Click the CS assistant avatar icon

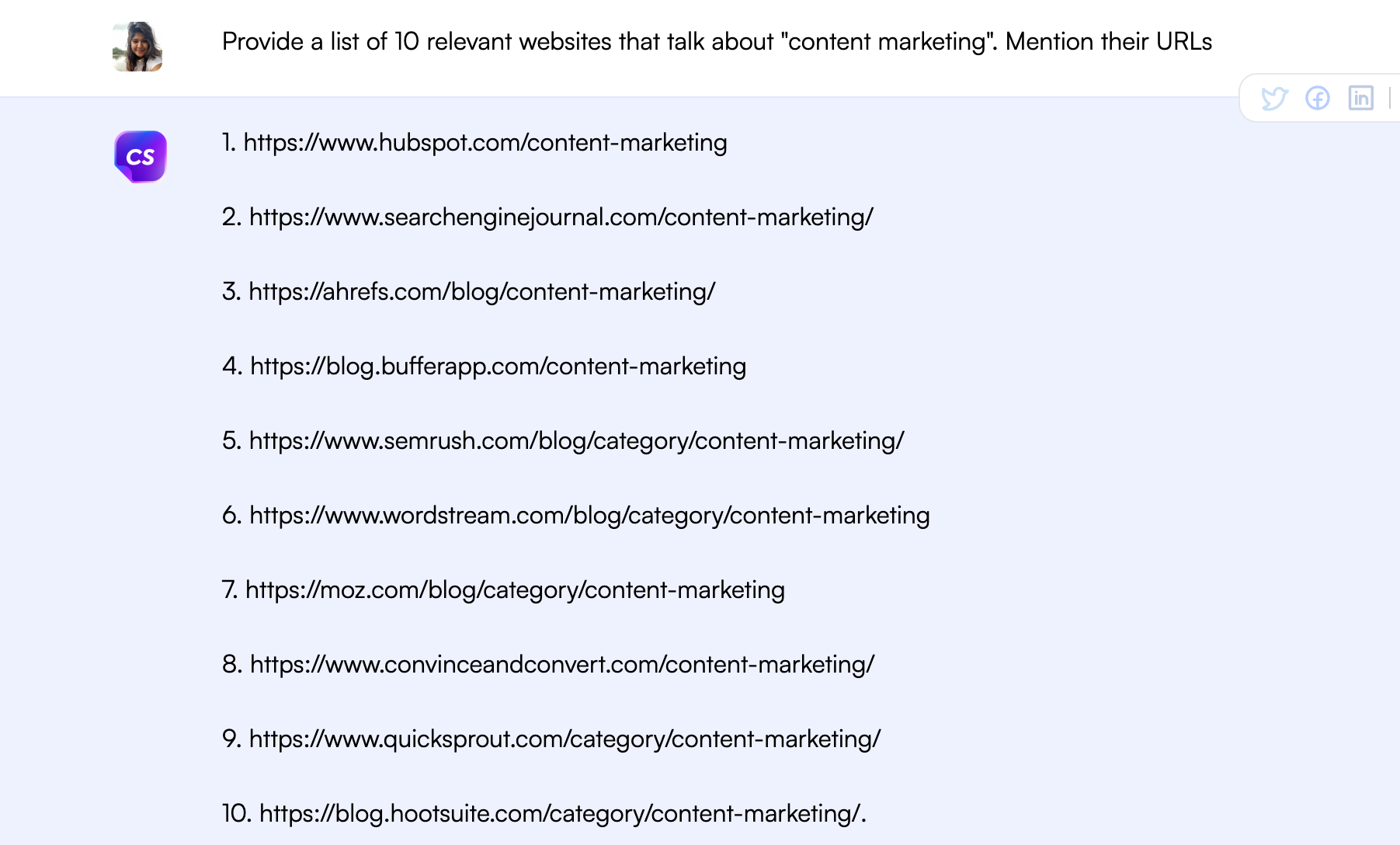[141, 156]
